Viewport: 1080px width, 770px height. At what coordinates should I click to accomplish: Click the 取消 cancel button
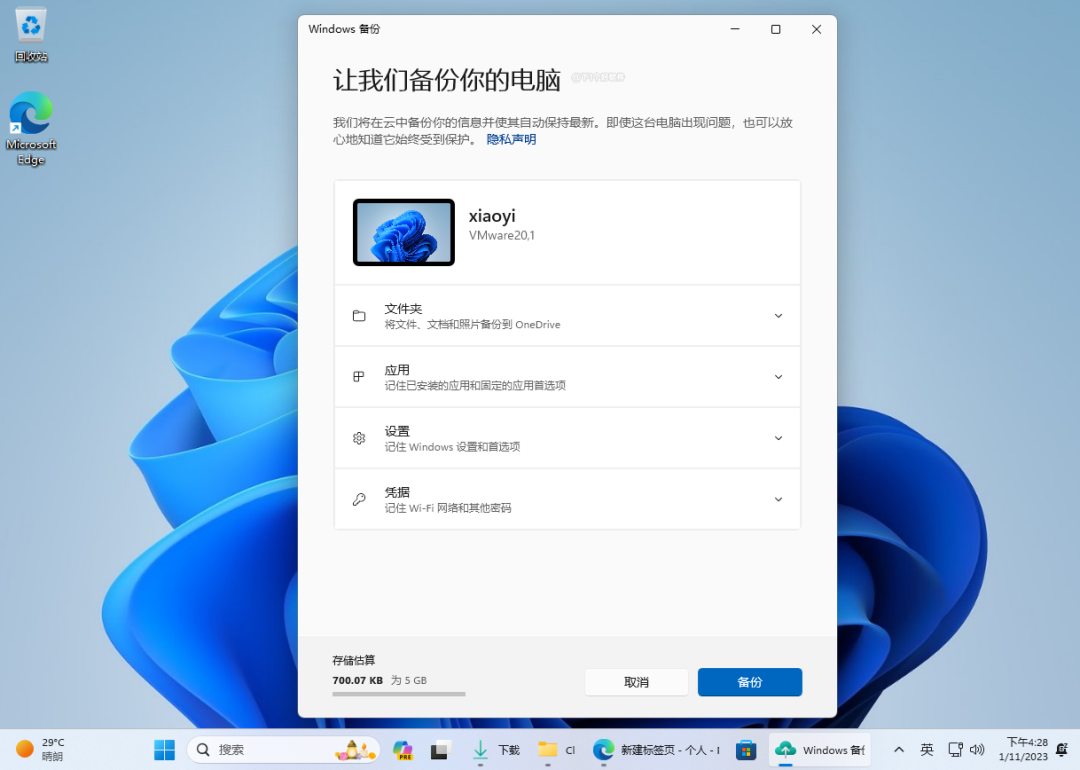click(x=636, y=682)
